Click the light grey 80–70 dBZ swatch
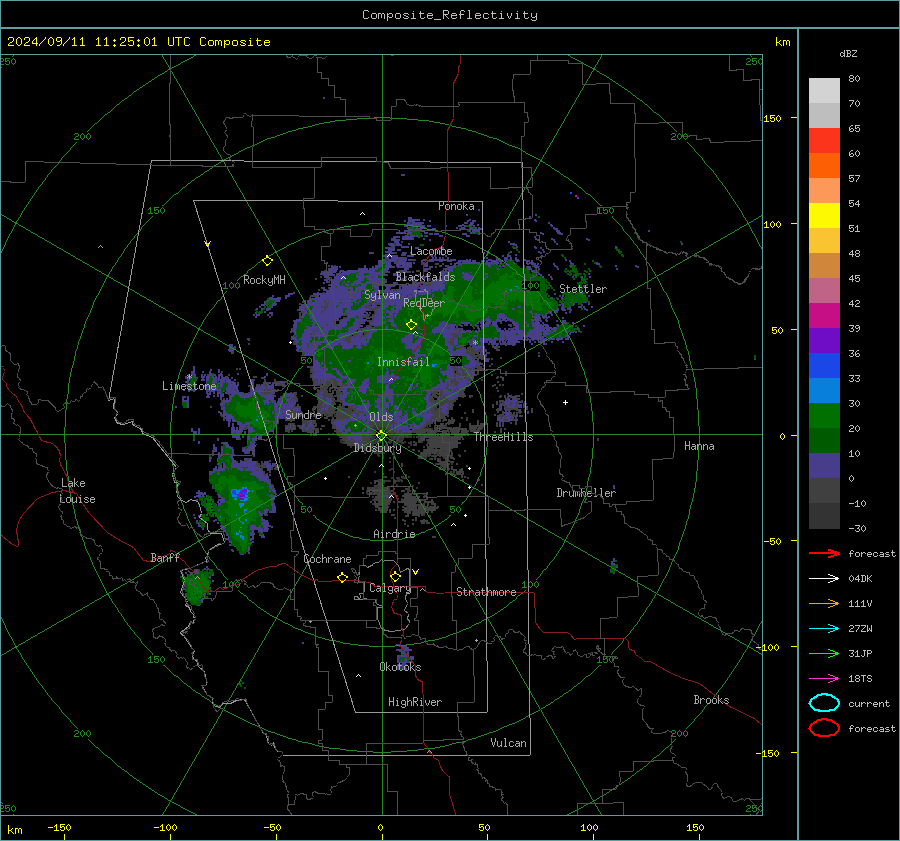 pyautogui.click(x=824, y=91)
